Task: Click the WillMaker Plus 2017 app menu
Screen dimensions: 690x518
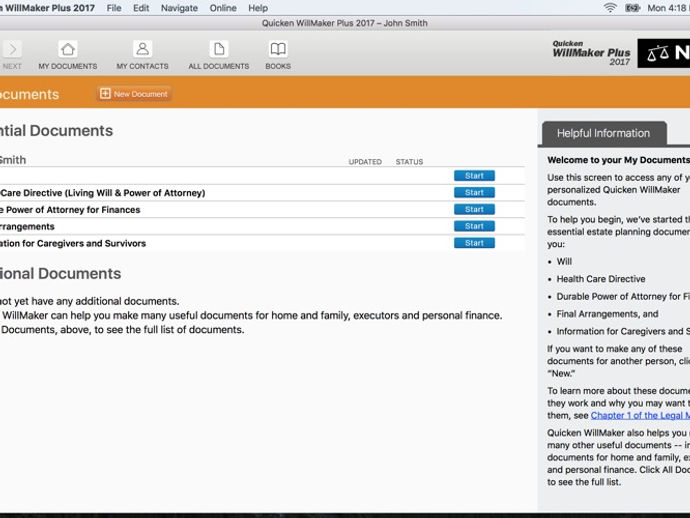Action: click(x=48, y=8)
